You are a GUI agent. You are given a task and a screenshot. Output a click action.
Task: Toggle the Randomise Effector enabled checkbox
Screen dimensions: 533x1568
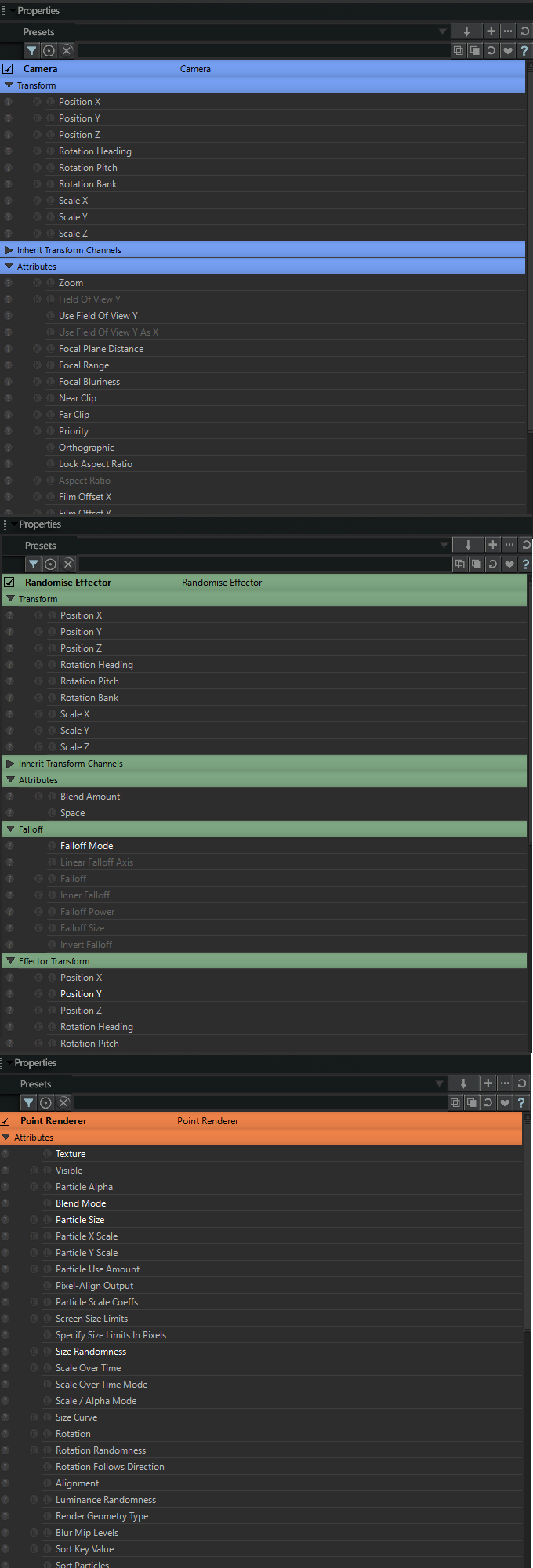click(9, 583)
